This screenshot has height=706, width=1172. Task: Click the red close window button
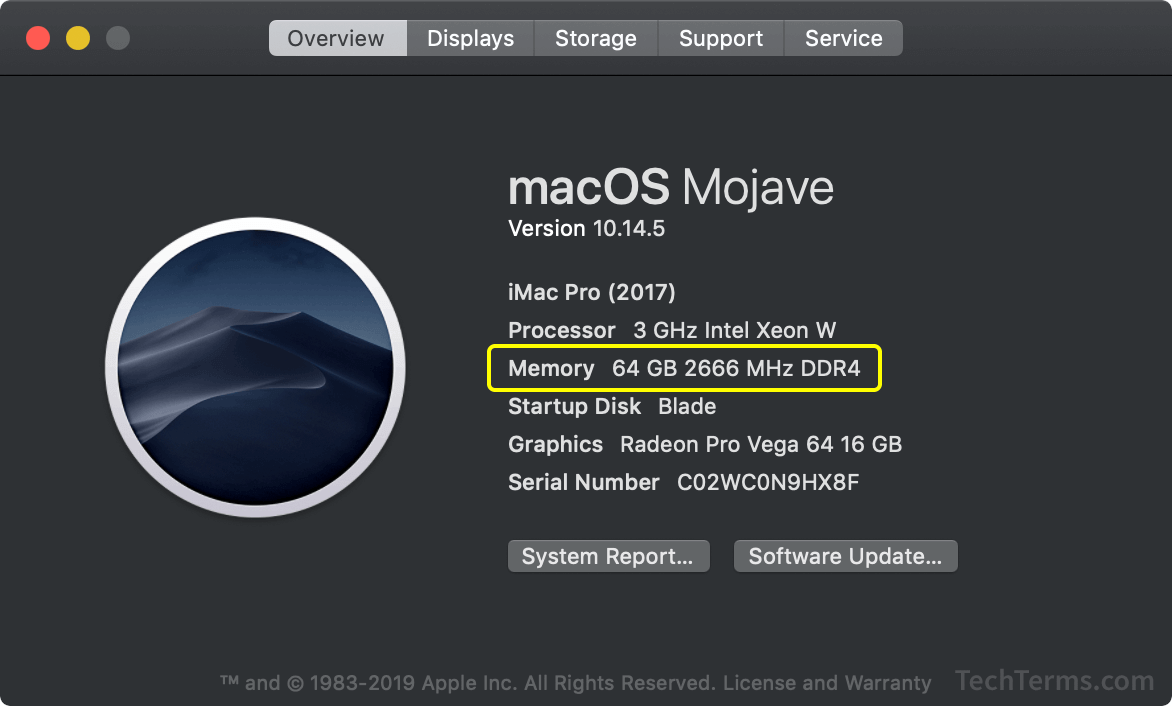click(x=38, y=38)
